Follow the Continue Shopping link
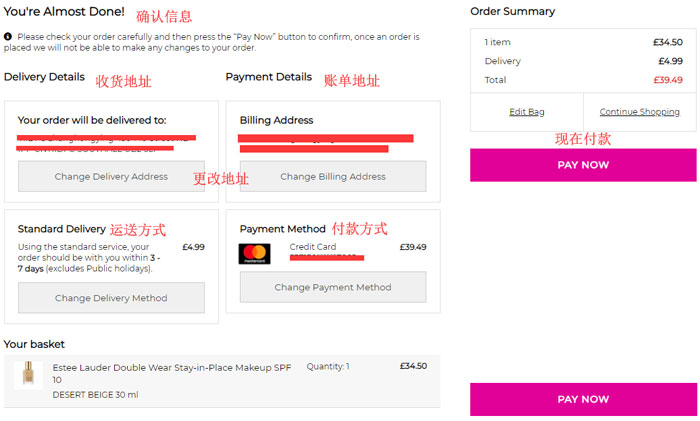The height and width of the screenshot is (421, 700). [640, 112]
